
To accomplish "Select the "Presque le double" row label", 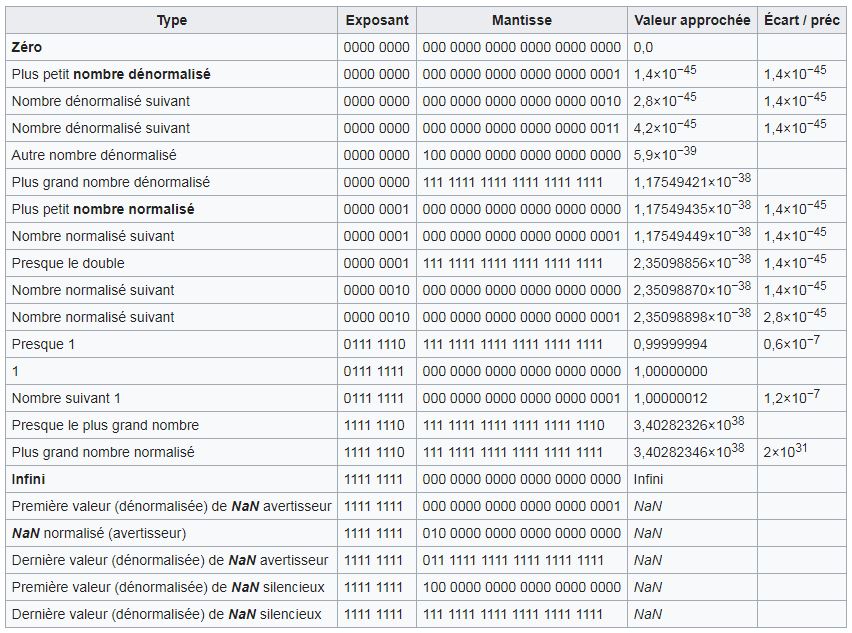I will [68, 263].
